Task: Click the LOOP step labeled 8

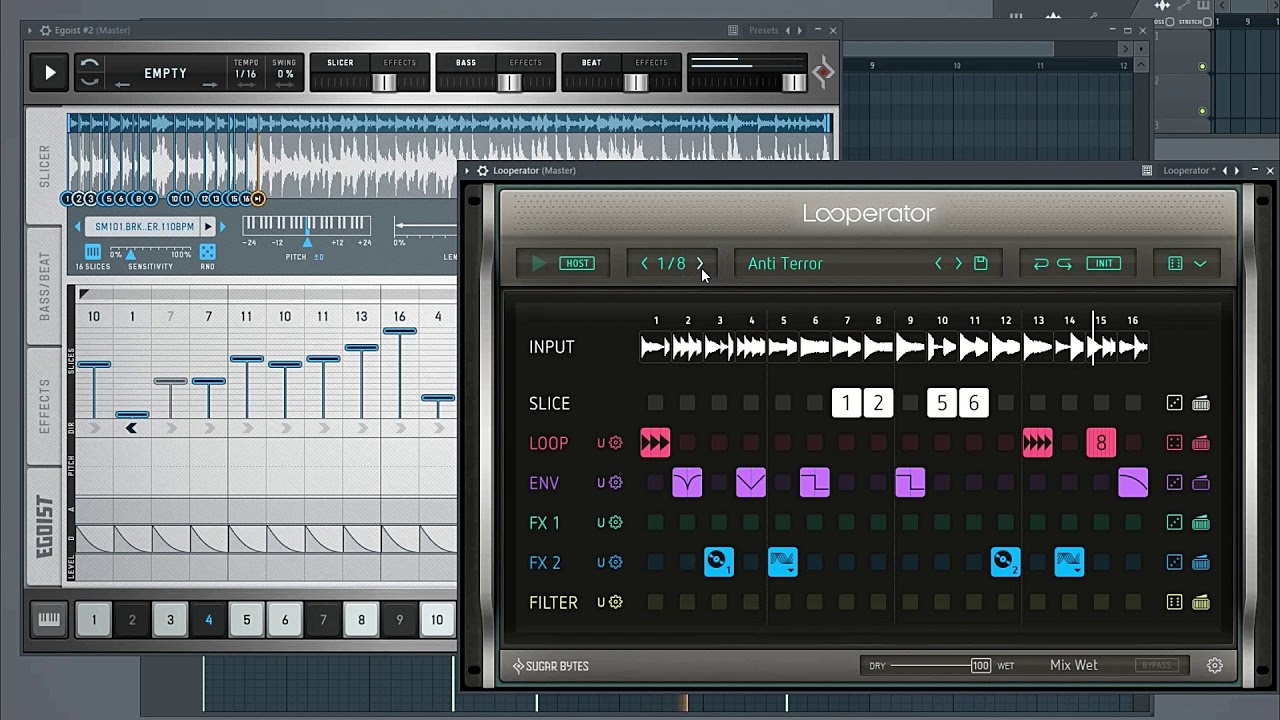Action: 1101,443
